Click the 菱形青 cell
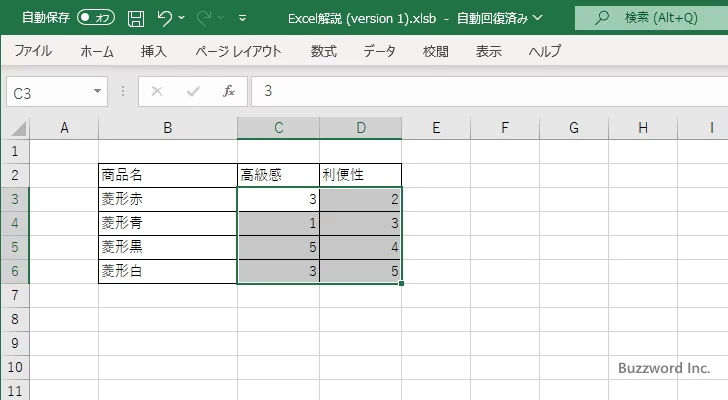 pyautogui.click(x=168, y=223)
